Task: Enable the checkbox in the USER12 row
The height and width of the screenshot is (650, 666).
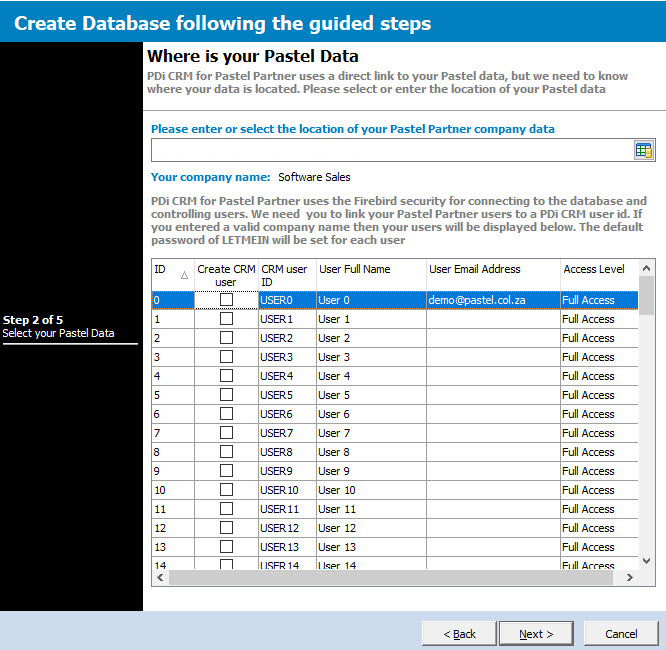Action: point(226,527)
